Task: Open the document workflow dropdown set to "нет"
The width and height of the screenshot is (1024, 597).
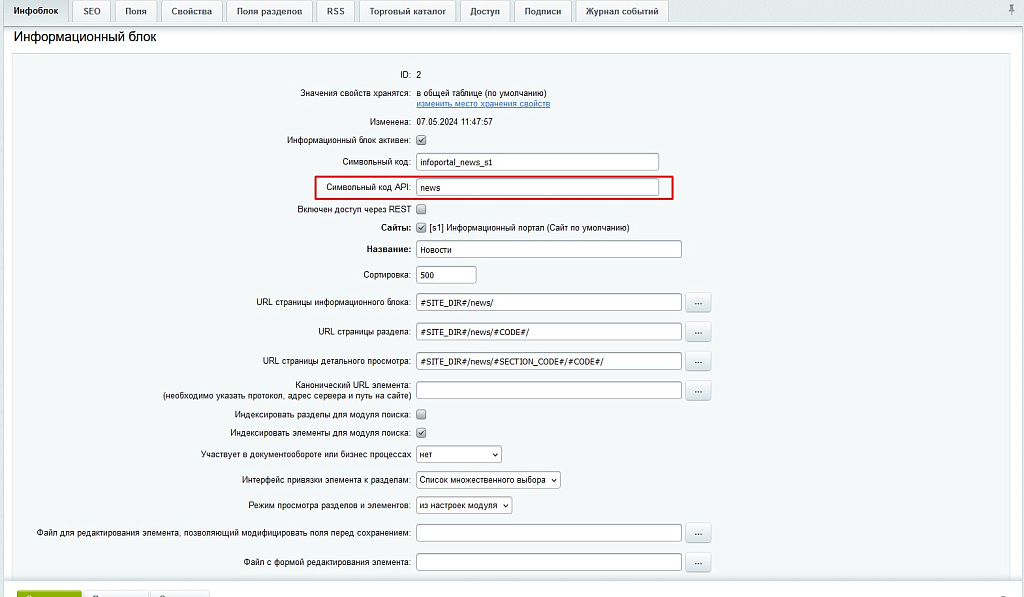Action: [458, 454]
